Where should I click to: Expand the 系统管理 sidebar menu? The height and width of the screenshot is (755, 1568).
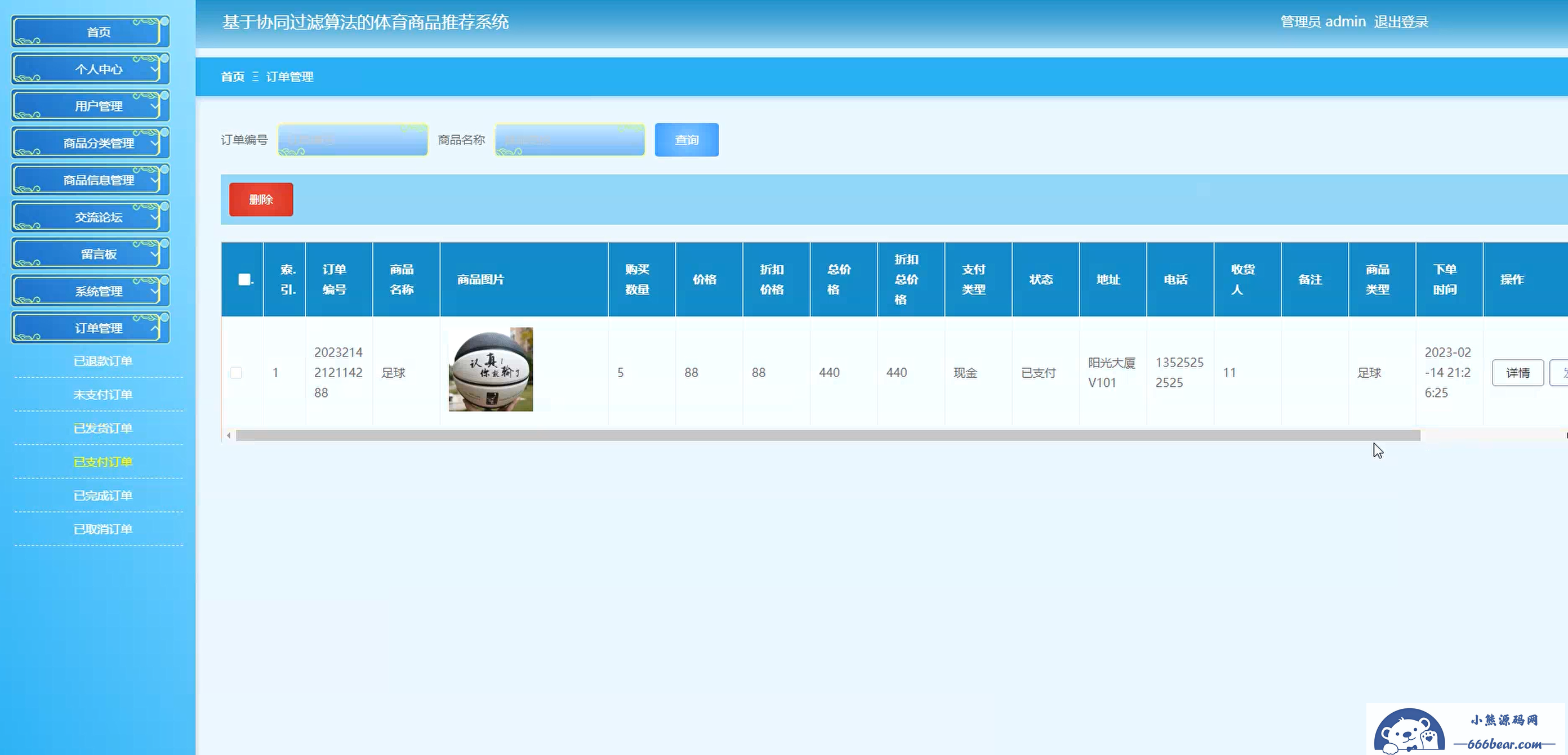point(90,291)
